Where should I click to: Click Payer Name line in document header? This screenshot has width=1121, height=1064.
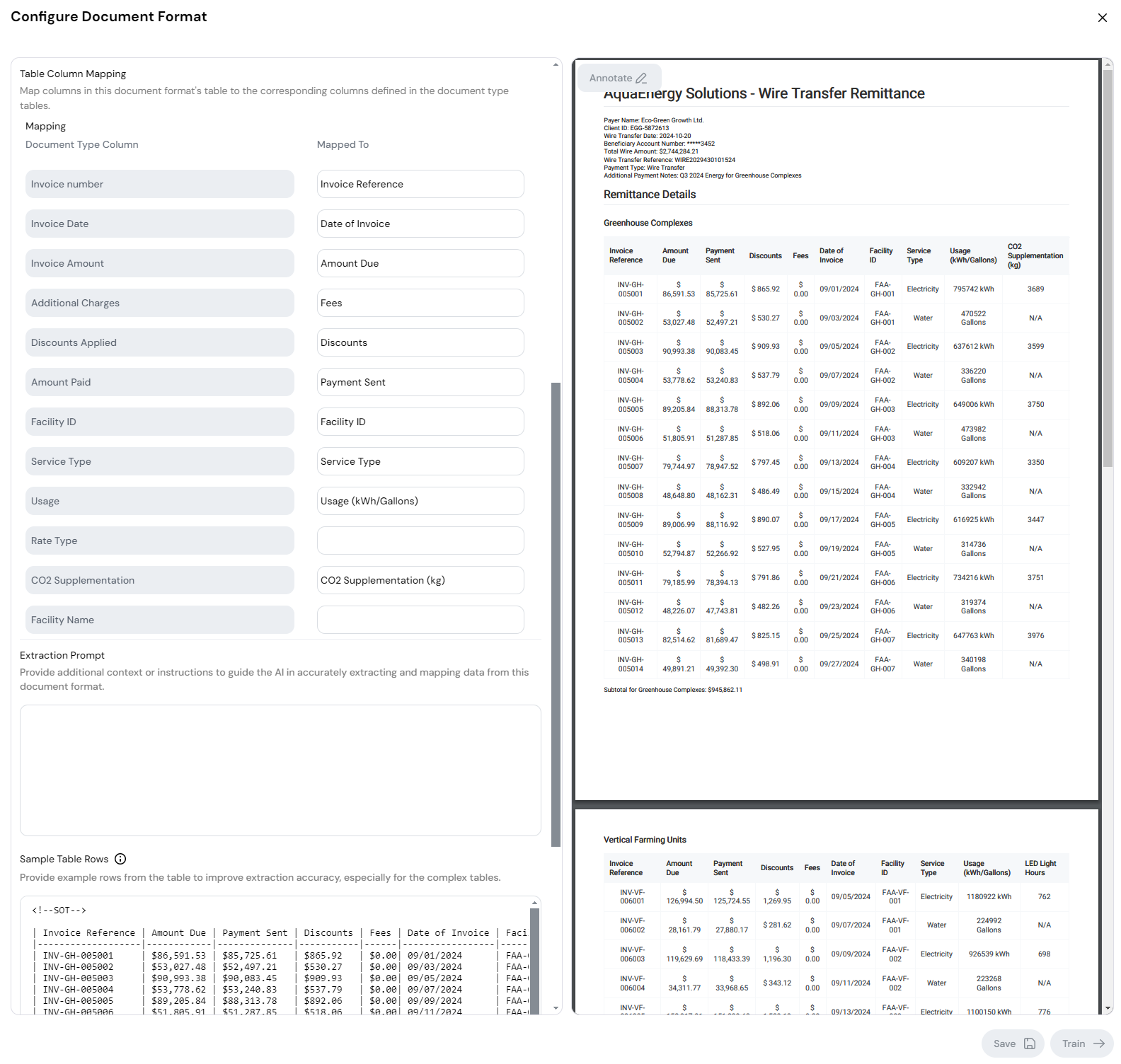pyautogui.click(x=654, y=120)
